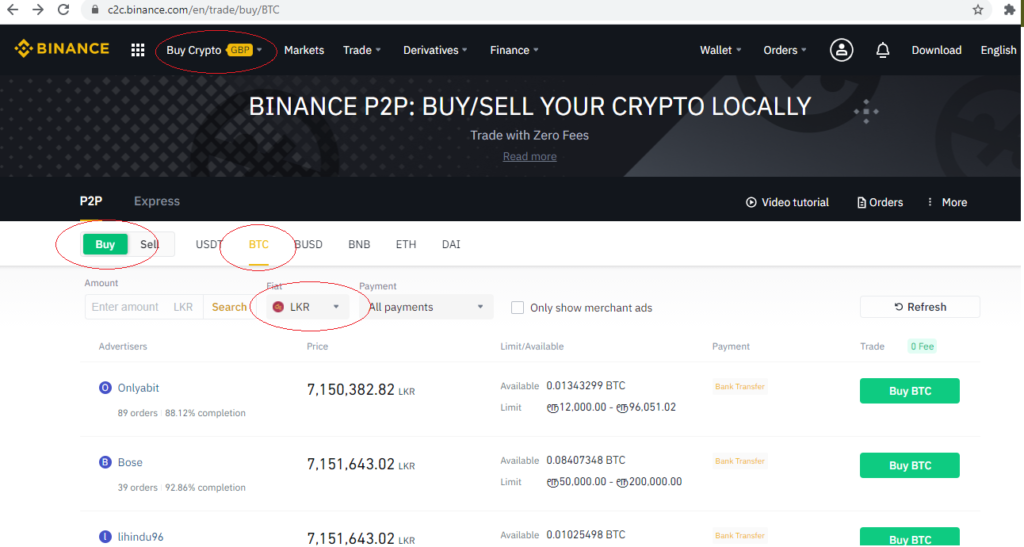The height and width of the screenshot is (547, 1024).
Task: Click the Refresh button
Action: tap(920, 307)
